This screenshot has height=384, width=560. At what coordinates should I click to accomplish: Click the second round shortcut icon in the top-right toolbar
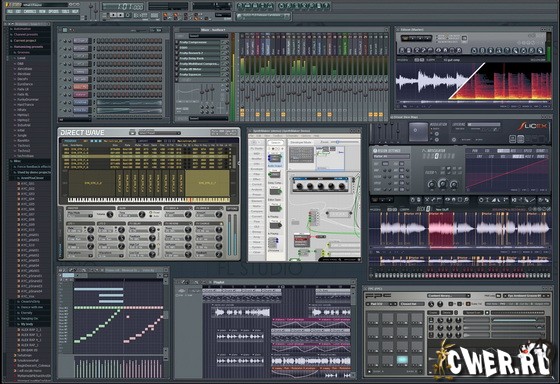click(x=248, y=6)
